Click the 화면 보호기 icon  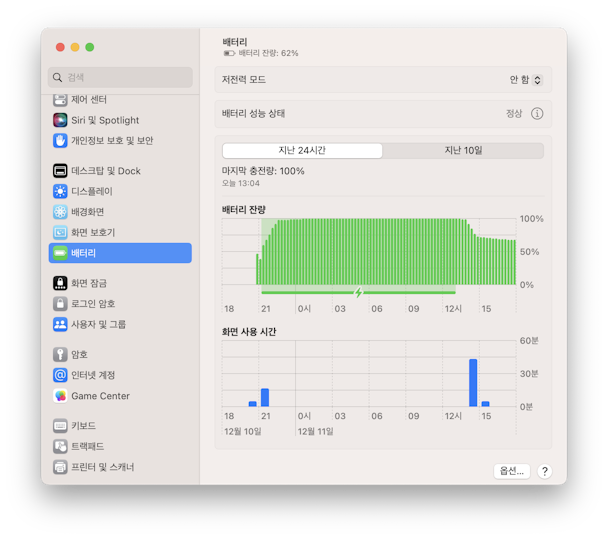click(60, 232)
